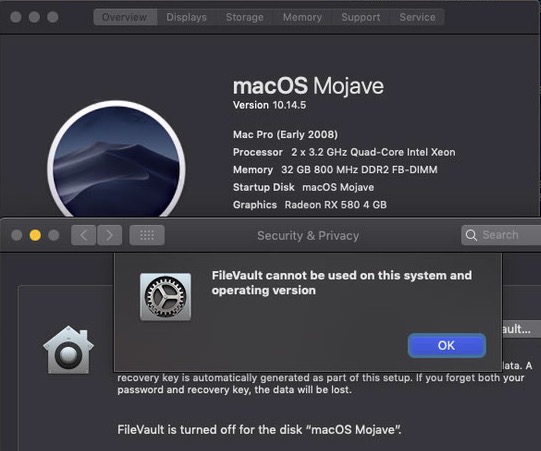Open the Displays tab
Screen dimensions: 541x451
point(186,17)
